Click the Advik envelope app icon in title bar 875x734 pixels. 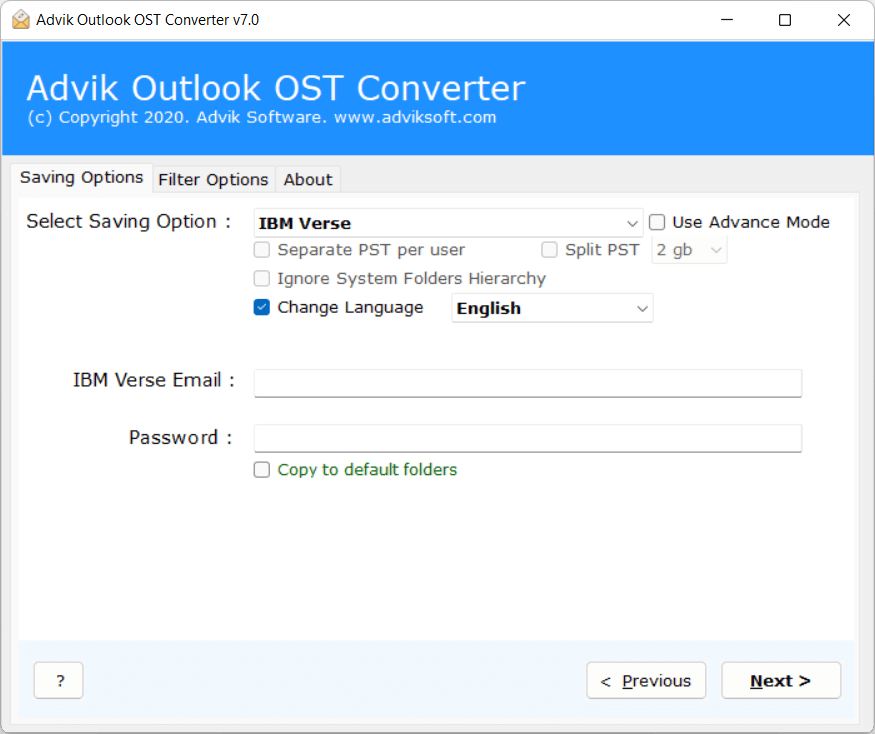[x=21, y=20]
